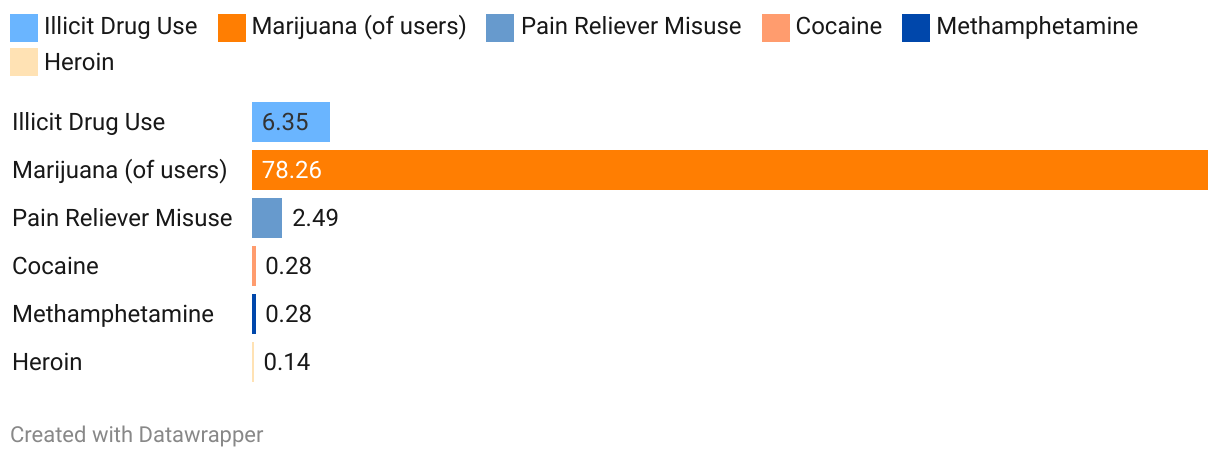This screenshot has width=1220, height=460.
Task: Click the Illicit Drug Use row label
Action: tap(89, 122)
